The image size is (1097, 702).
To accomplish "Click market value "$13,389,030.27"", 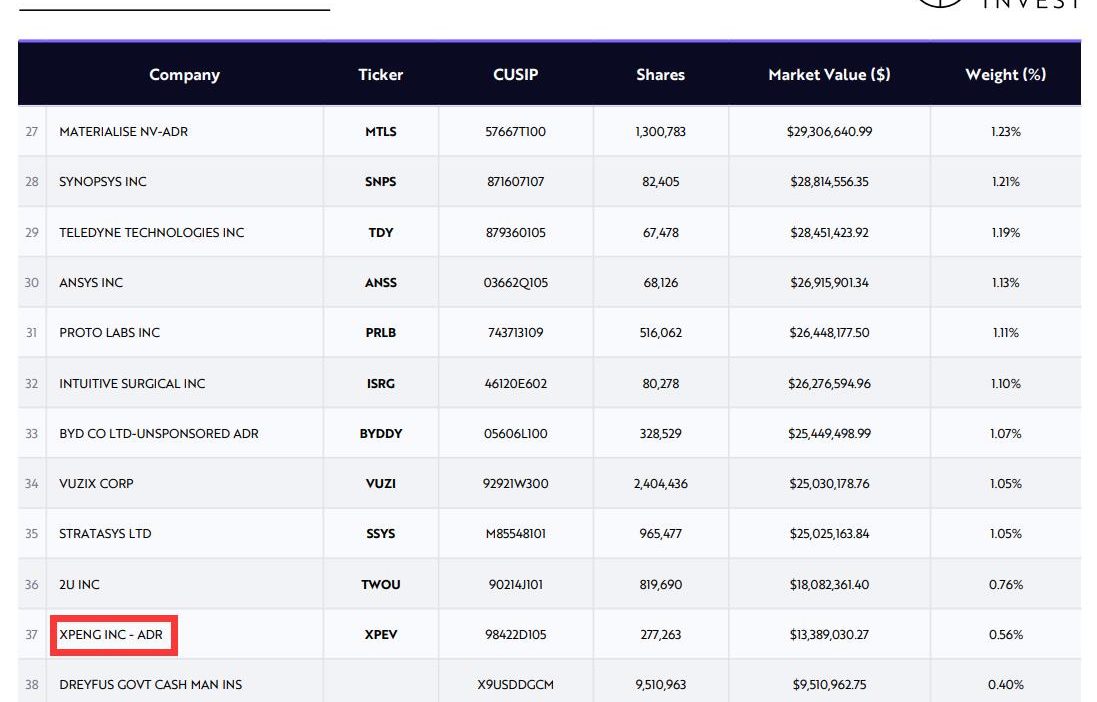I will coord(829,635).
